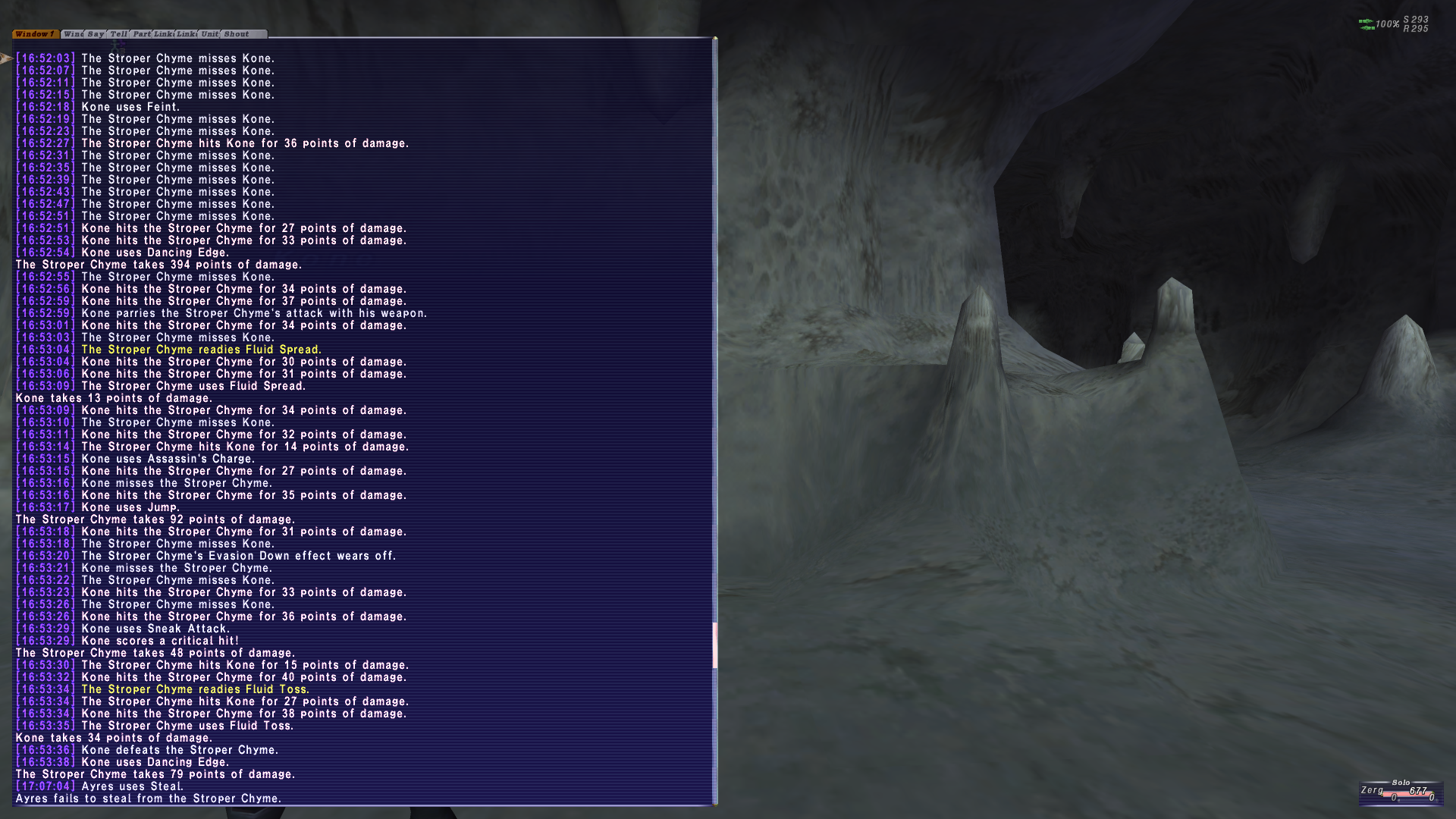The image size is (1456, 819).
Task: Click the Zerg party member name
Action: pyautogui.click(x=1372, y=790)
